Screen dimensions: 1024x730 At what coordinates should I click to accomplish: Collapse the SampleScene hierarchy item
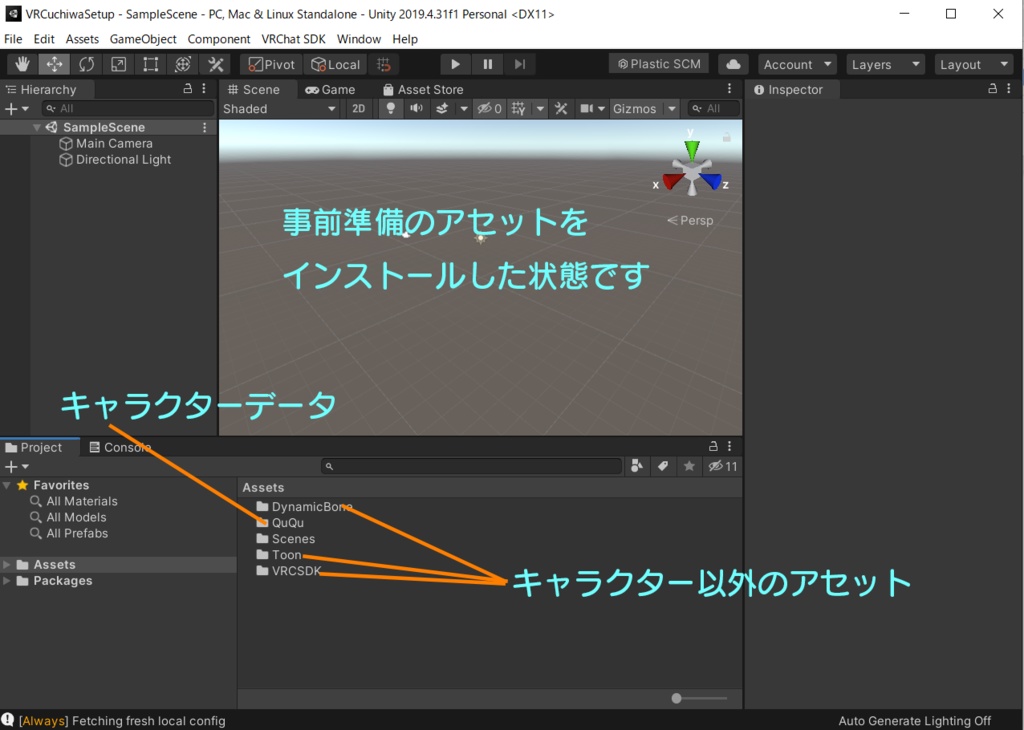37,127
